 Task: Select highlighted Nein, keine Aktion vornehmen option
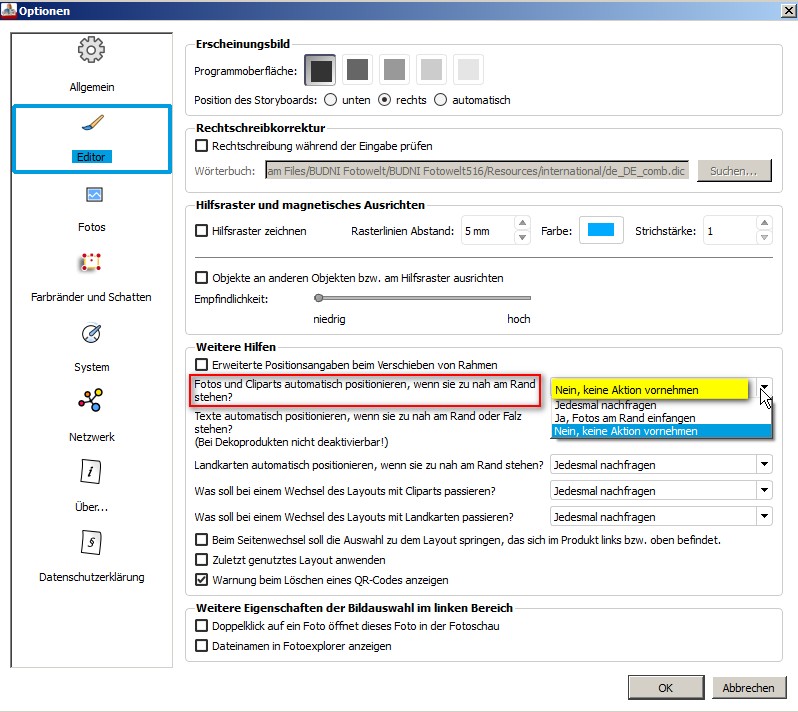(662, 431)
